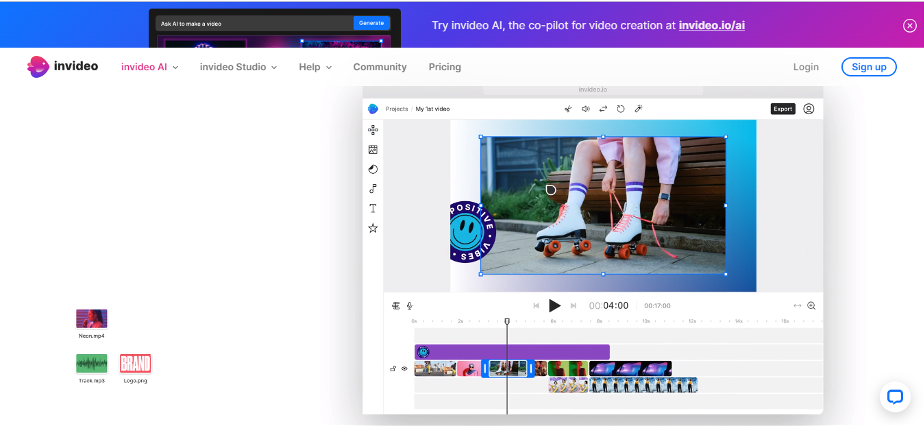Select the dancers-in-blue clip on lower track
Image resolution: width=924 pixels, height=426 pixels.
[644, 385]
